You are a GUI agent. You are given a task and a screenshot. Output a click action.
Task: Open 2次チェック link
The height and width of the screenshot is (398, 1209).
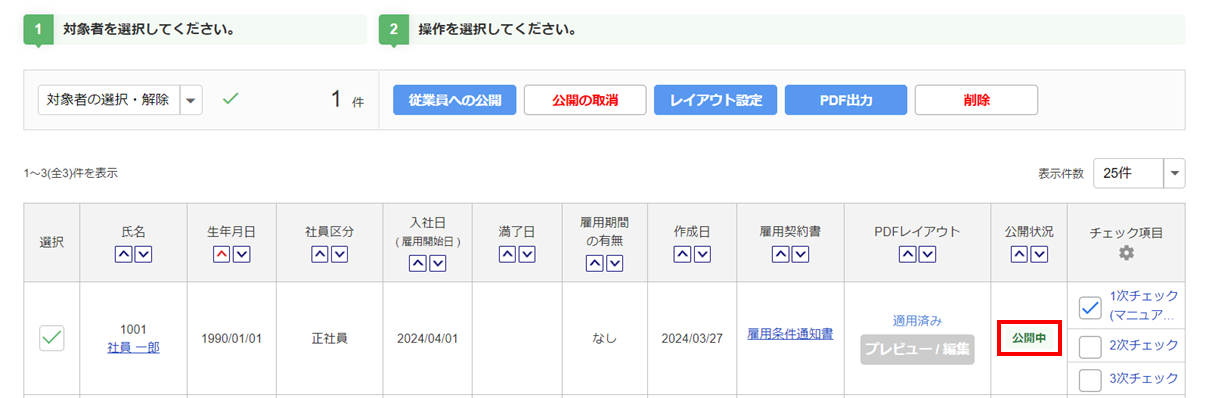point(1144,345)
